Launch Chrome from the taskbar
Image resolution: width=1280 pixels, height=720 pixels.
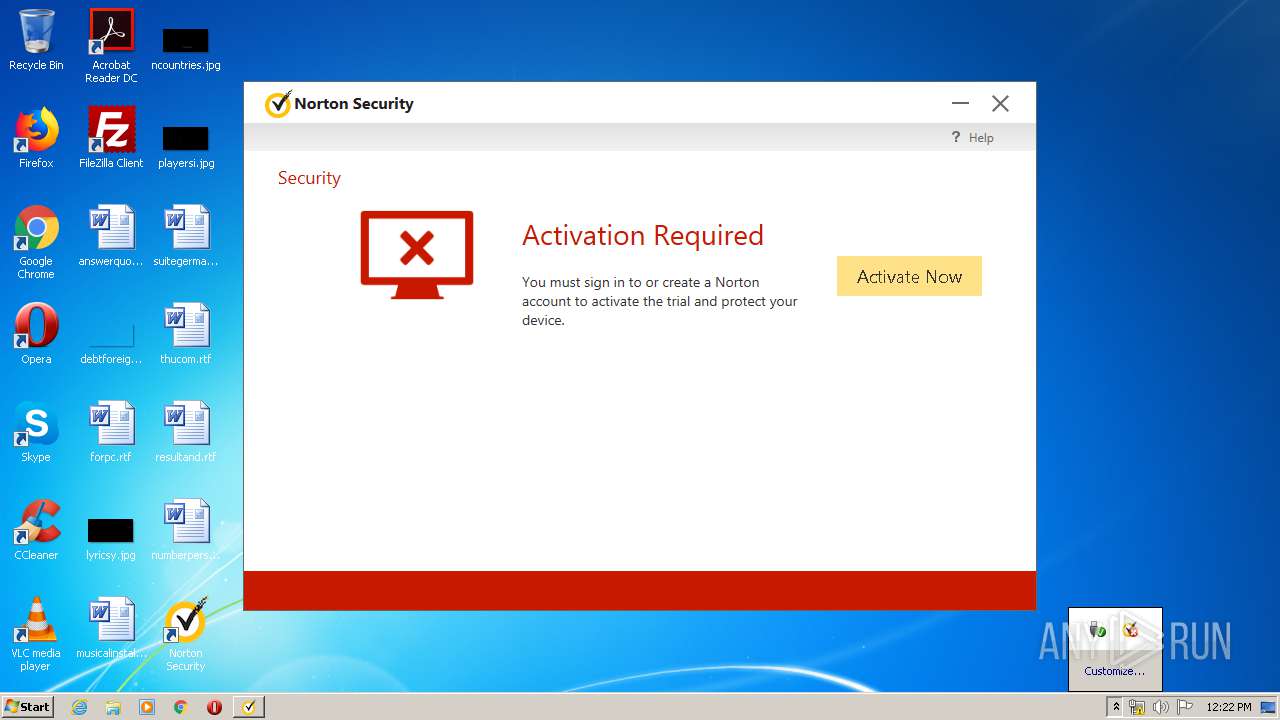pos(181,707)
